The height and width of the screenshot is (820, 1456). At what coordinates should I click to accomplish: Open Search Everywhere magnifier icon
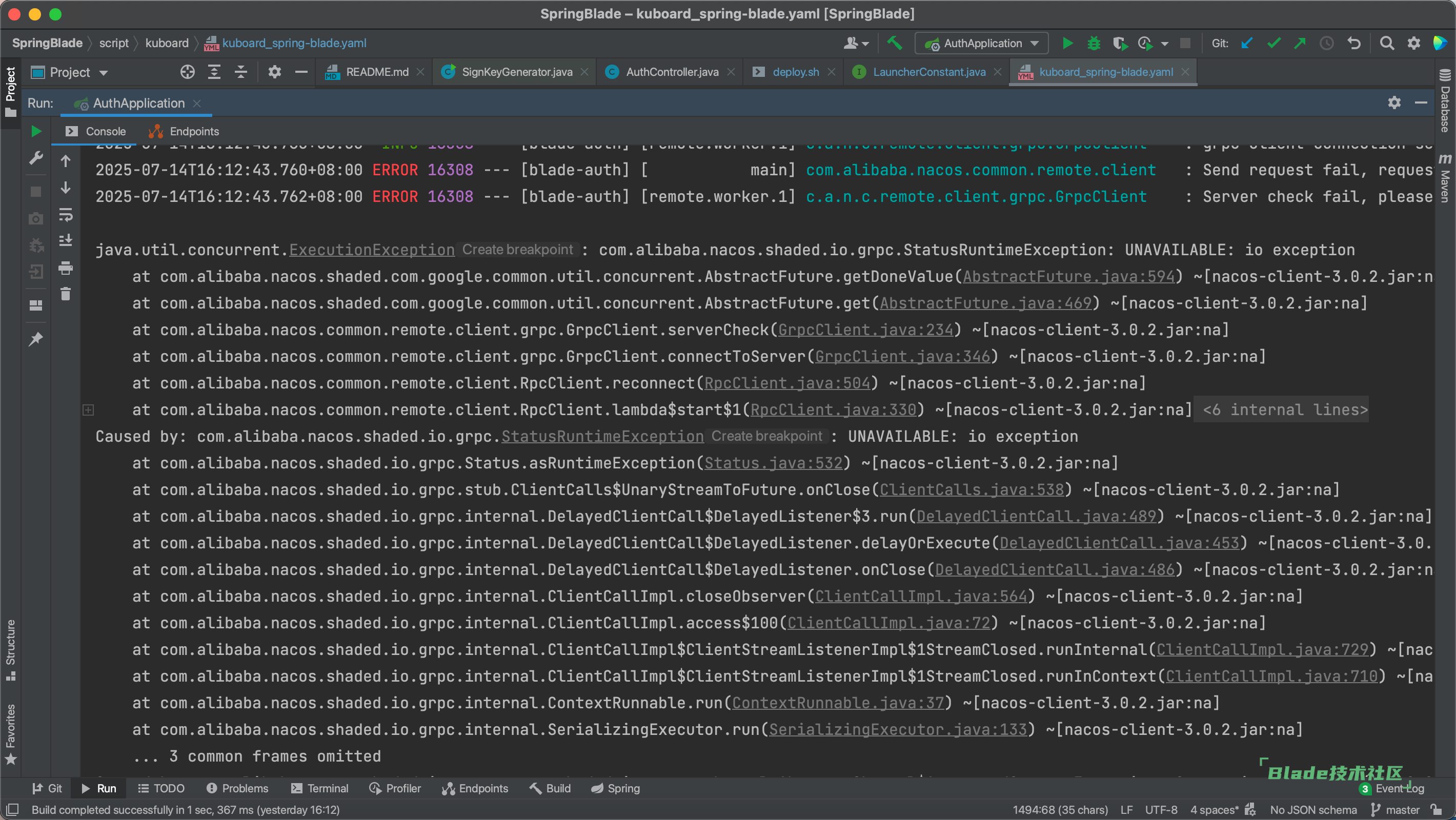(1386, 44)
